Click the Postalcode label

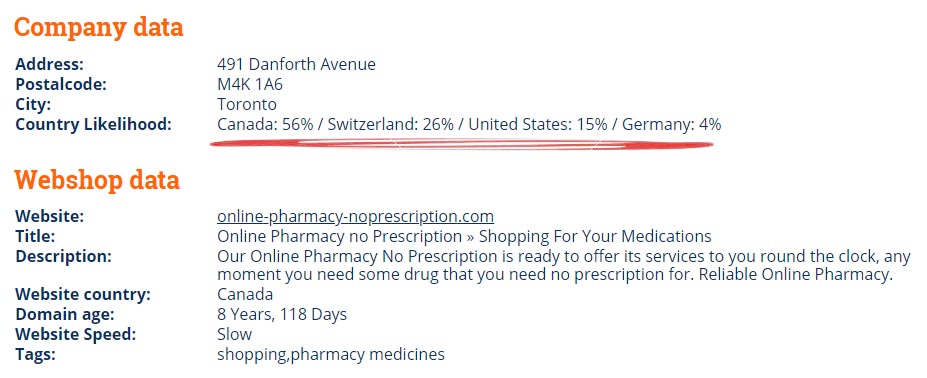[61, 84]
